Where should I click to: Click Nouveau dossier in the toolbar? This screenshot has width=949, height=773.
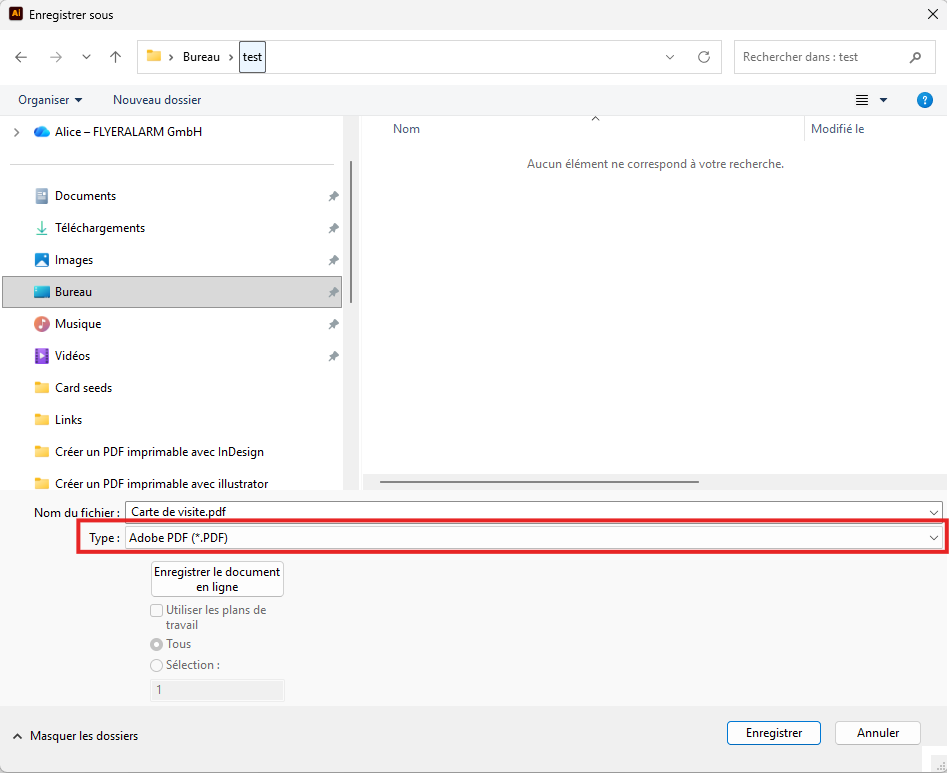coord(157,100)
